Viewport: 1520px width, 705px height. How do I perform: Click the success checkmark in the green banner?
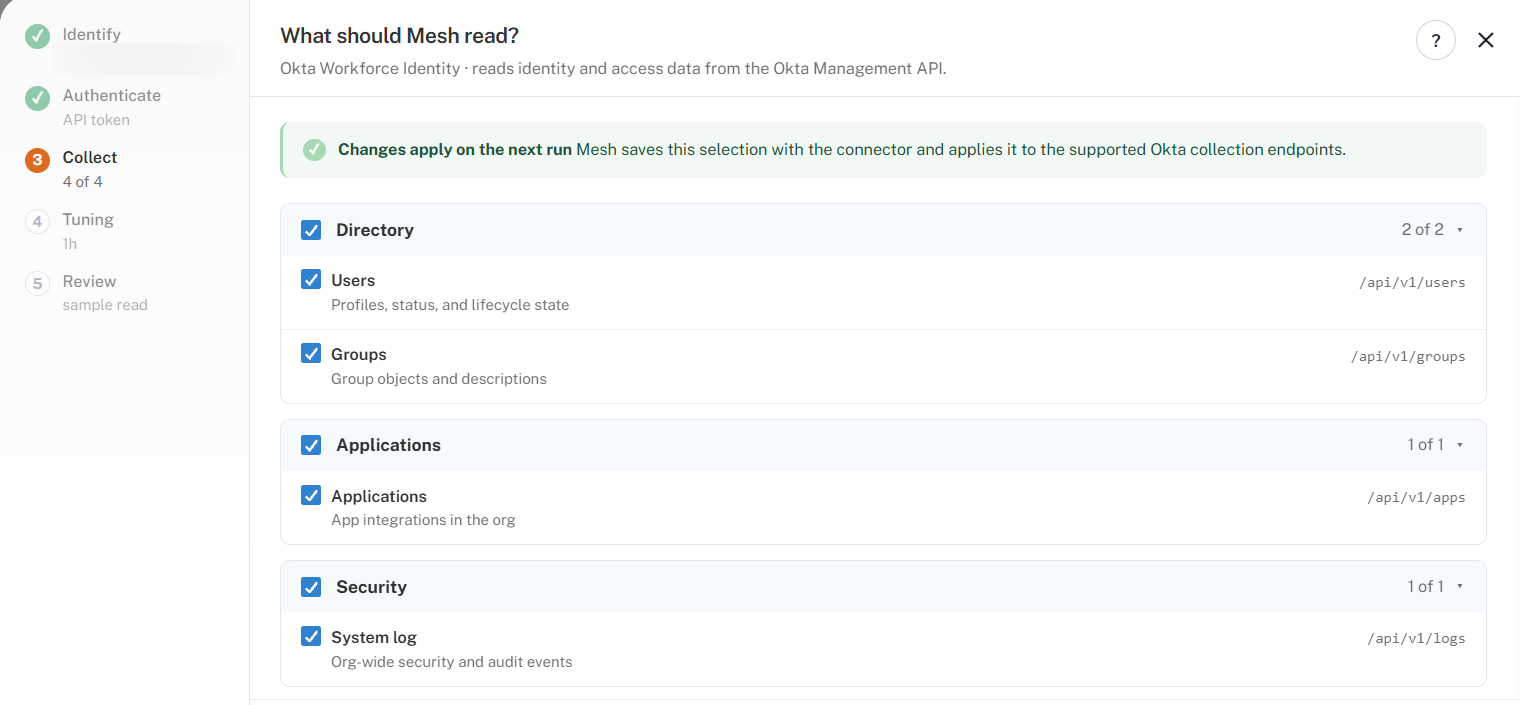[x=314, y=150]
